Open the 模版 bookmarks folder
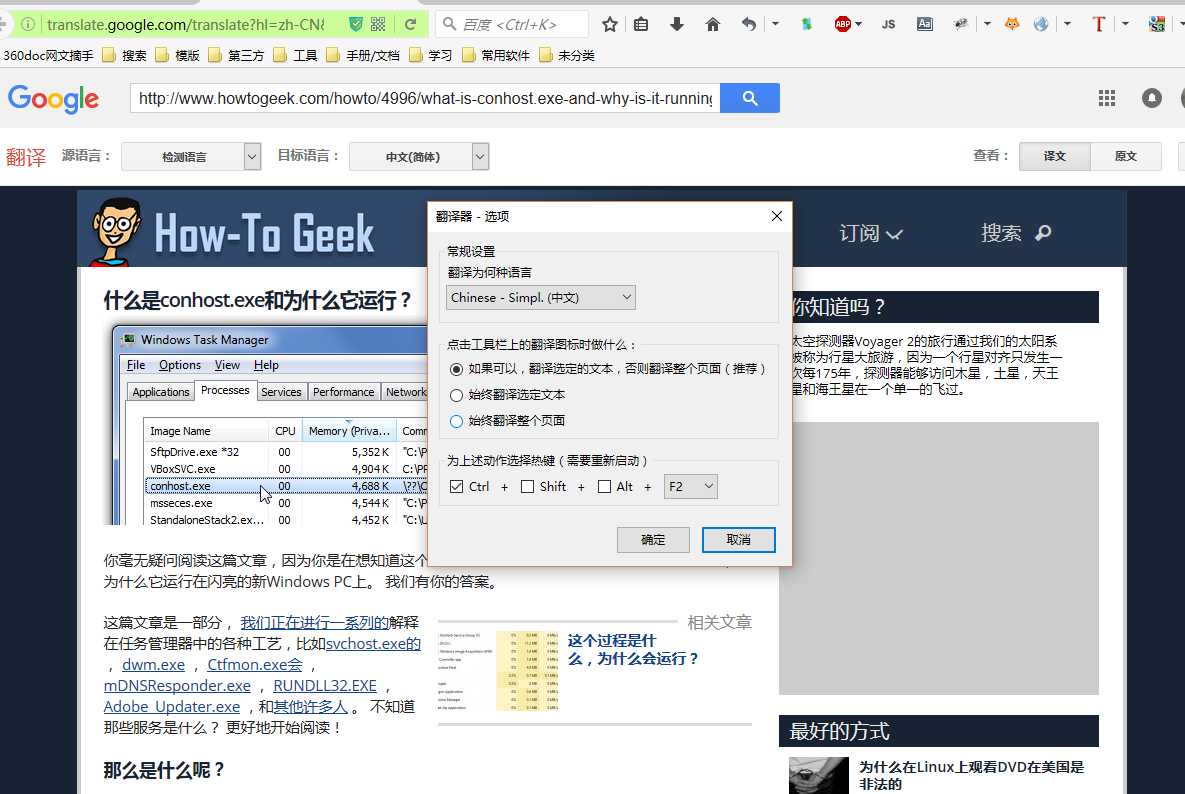Image resolution: width=1185 pixels, height=794 pixels. click(178, 55)
